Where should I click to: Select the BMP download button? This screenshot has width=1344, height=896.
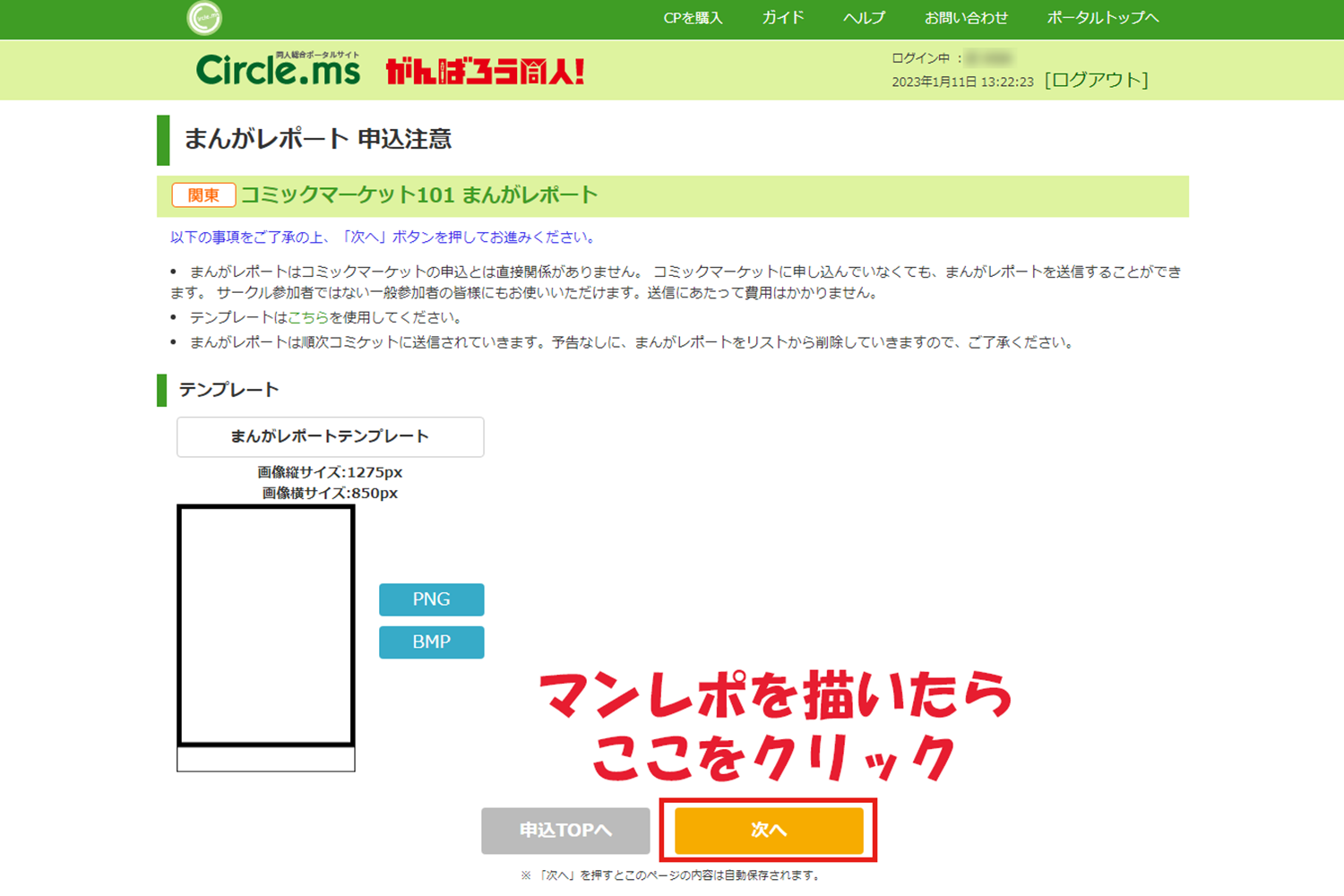(431, 642)
